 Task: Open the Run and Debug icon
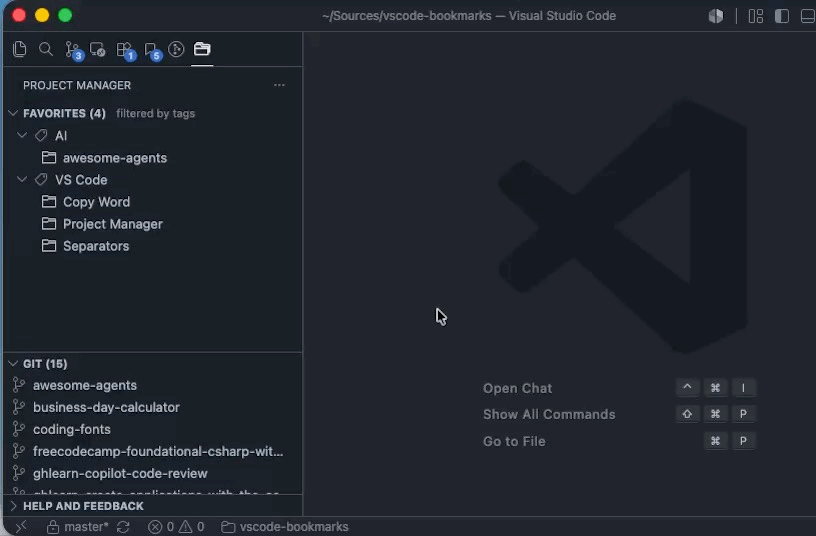coord(176,49)
